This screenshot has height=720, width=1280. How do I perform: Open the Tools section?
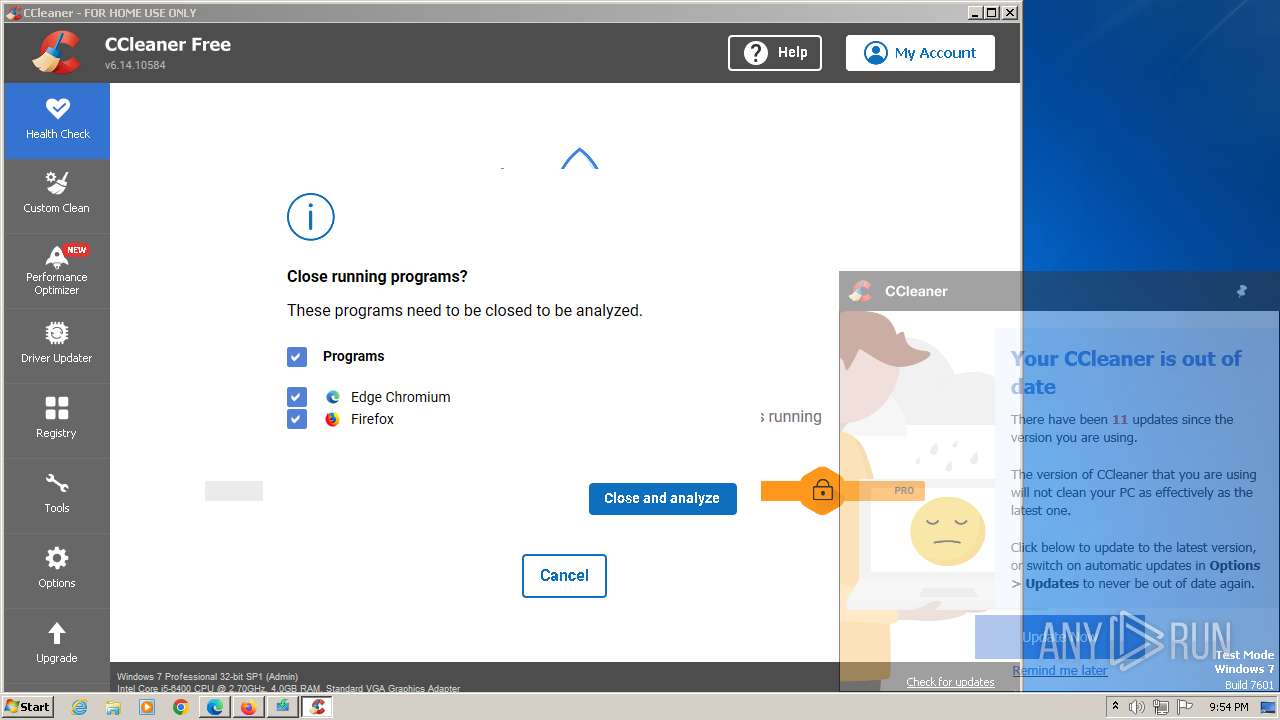coord(57,495)
